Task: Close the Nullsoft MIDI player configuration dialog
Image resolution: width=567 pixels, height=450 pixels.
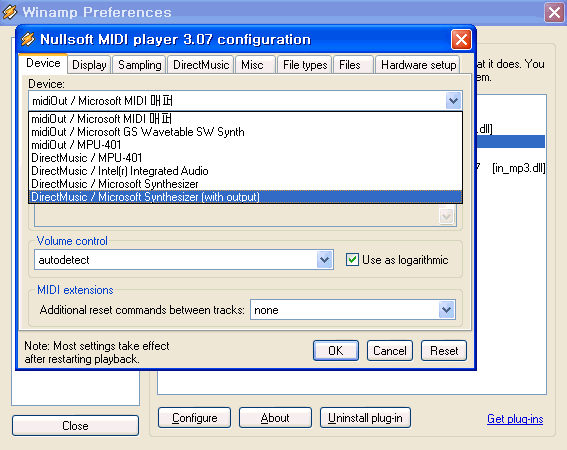Action: pos(461,39)
